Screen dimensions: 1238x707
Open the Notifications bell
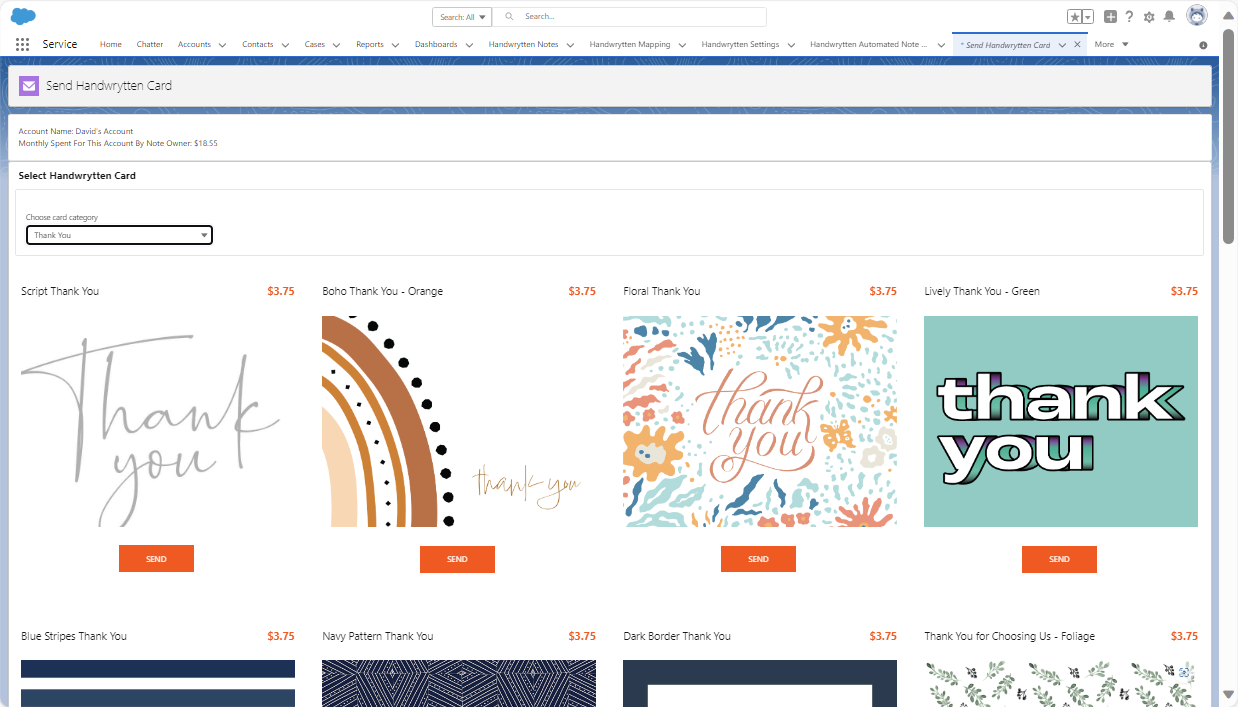(1168, 17)
